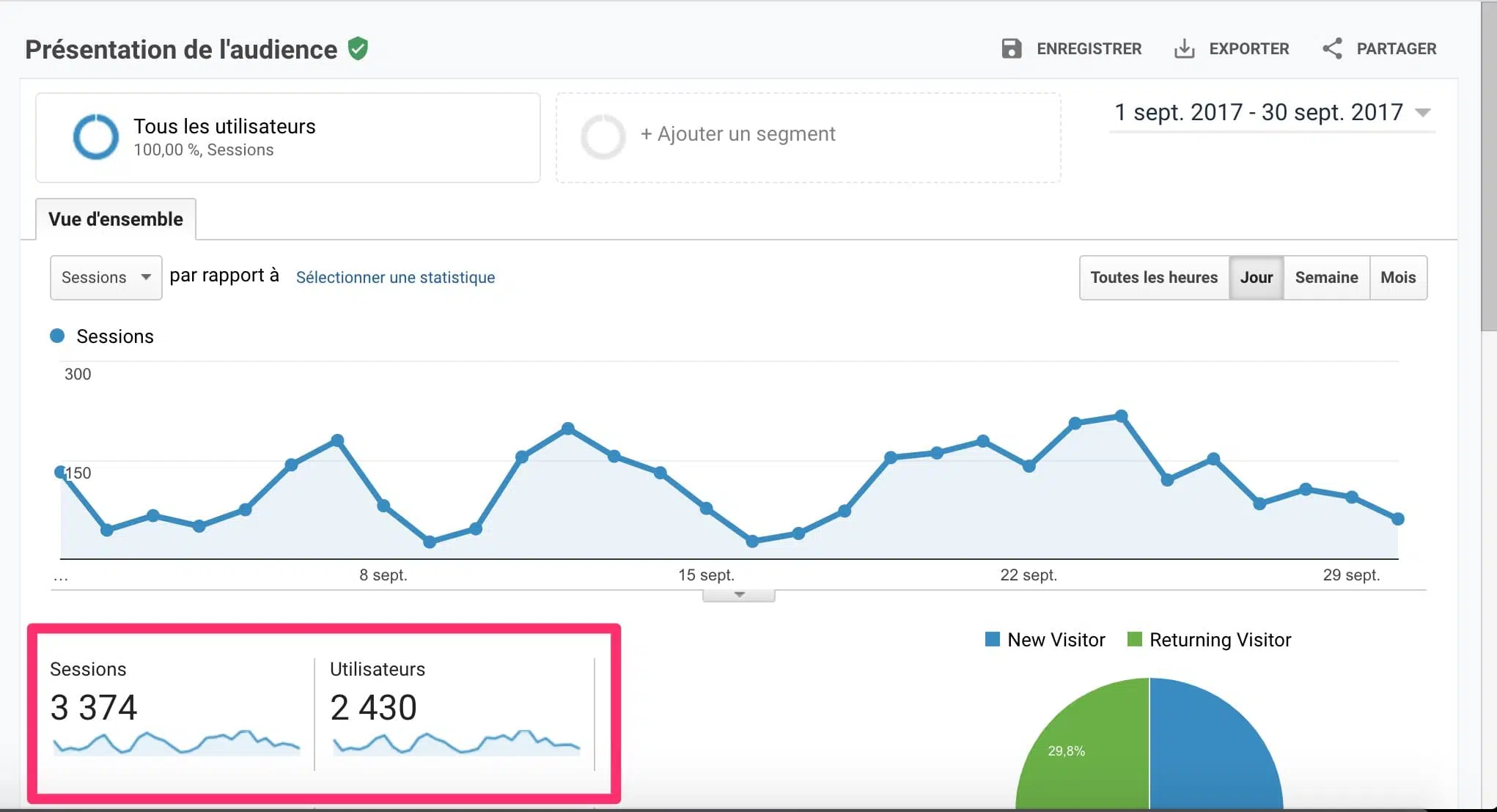1497x812 pixels.
Task: Expand the annotations arrow below the chart
Action: tap(739, 595)
